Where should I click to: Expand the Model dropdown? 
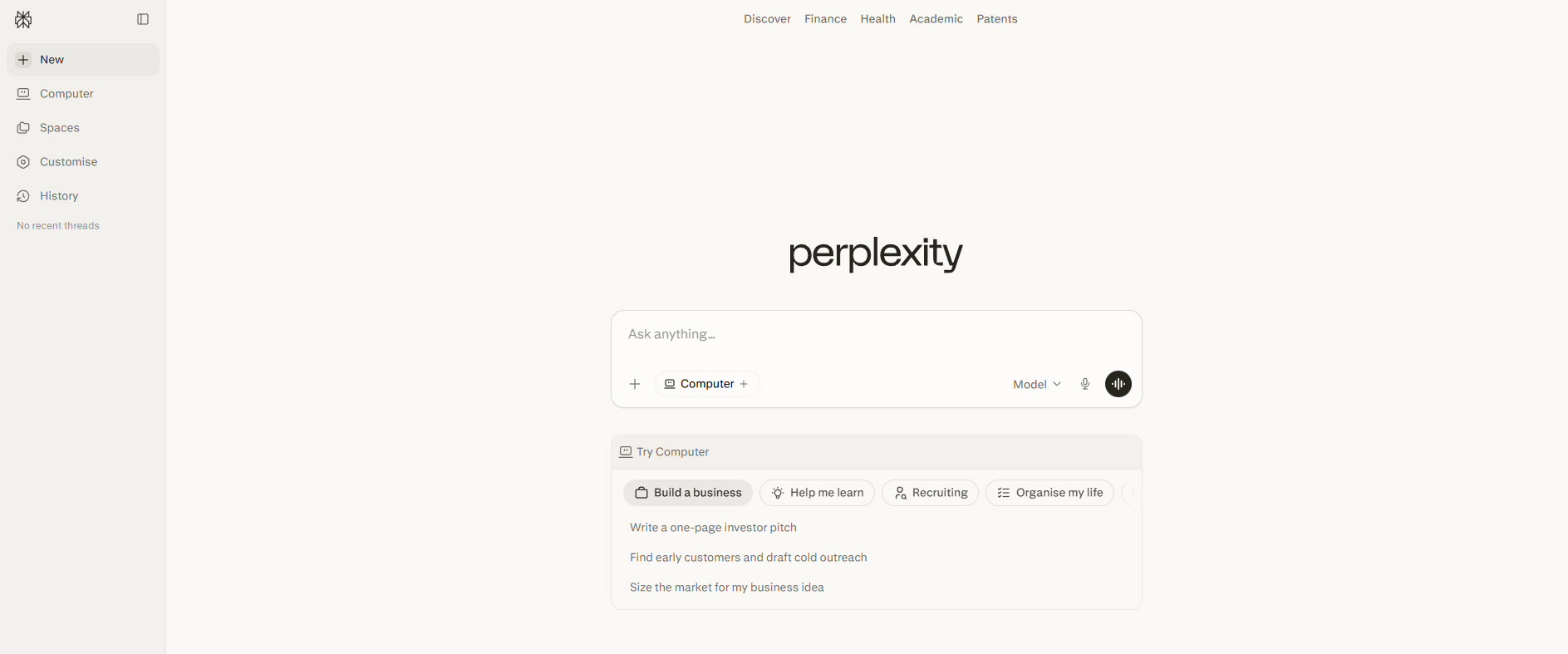(1036, 384)
